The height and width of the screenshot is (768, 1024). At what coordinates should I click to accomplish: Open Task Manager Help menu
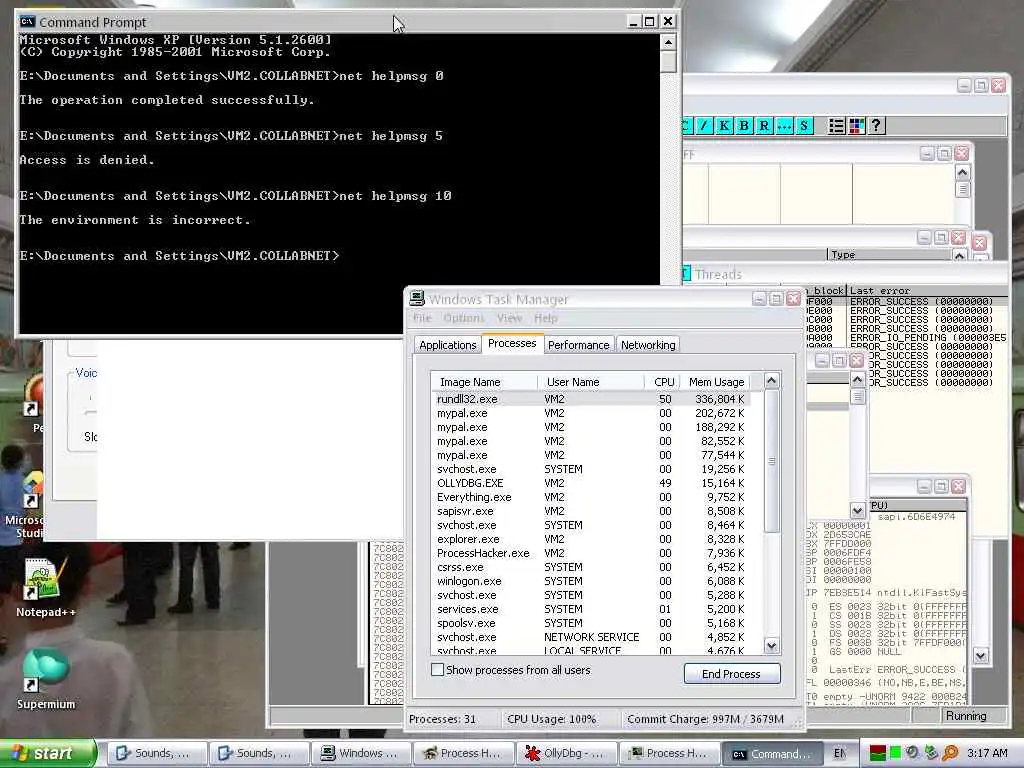pyautogui.click(x=545, y=318)
